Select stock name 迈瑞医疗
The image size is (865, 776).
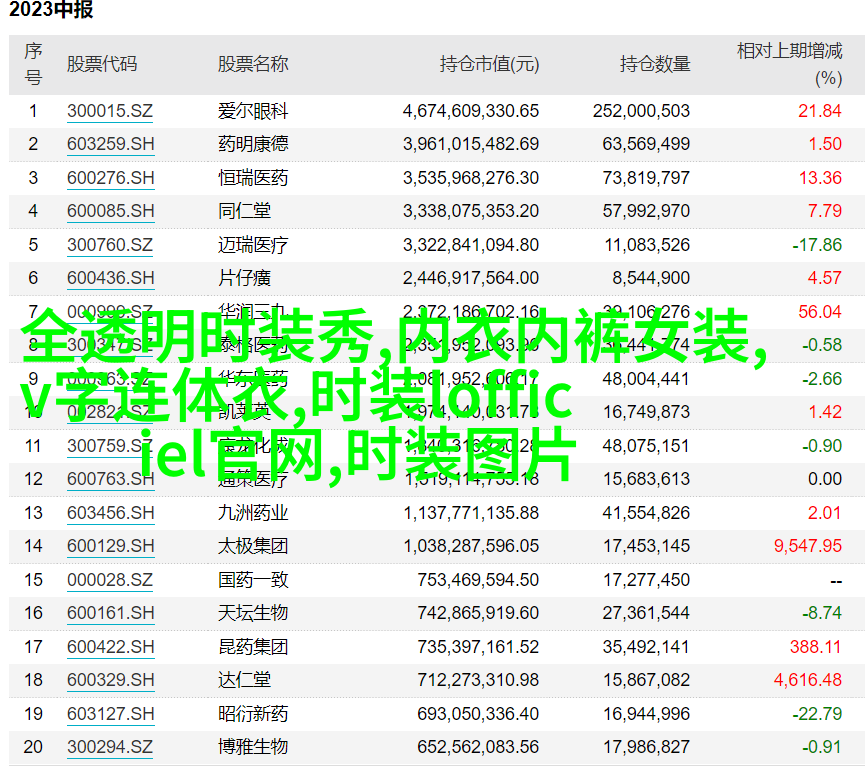coord(253,245)
